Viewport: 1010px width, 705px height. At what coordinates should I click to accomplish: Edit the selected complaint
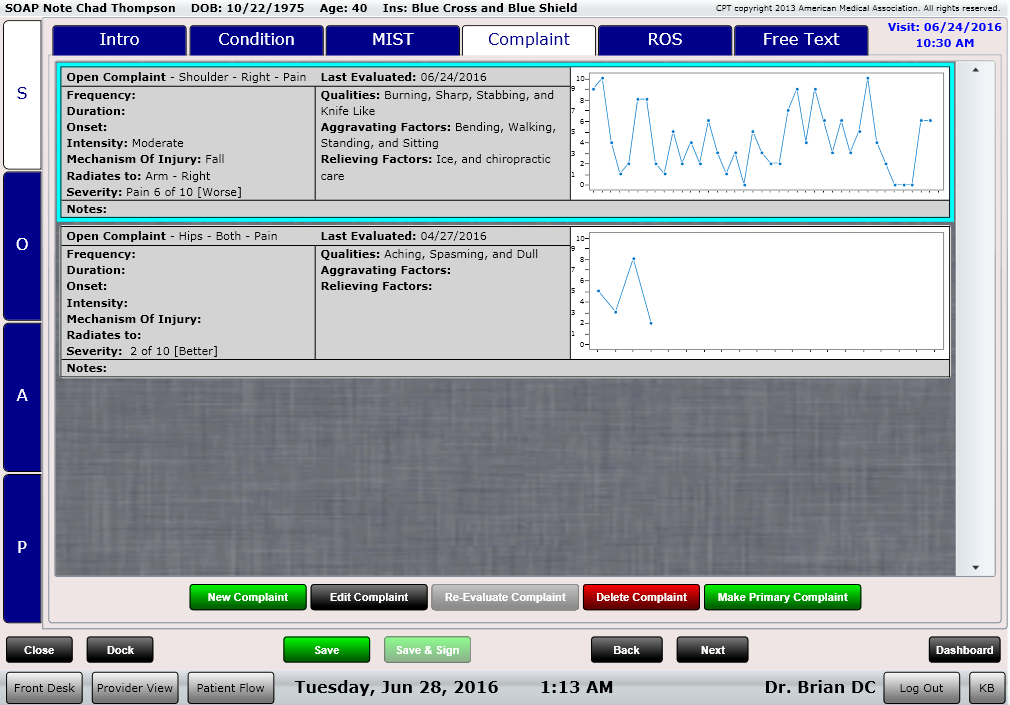pos(368,597)
